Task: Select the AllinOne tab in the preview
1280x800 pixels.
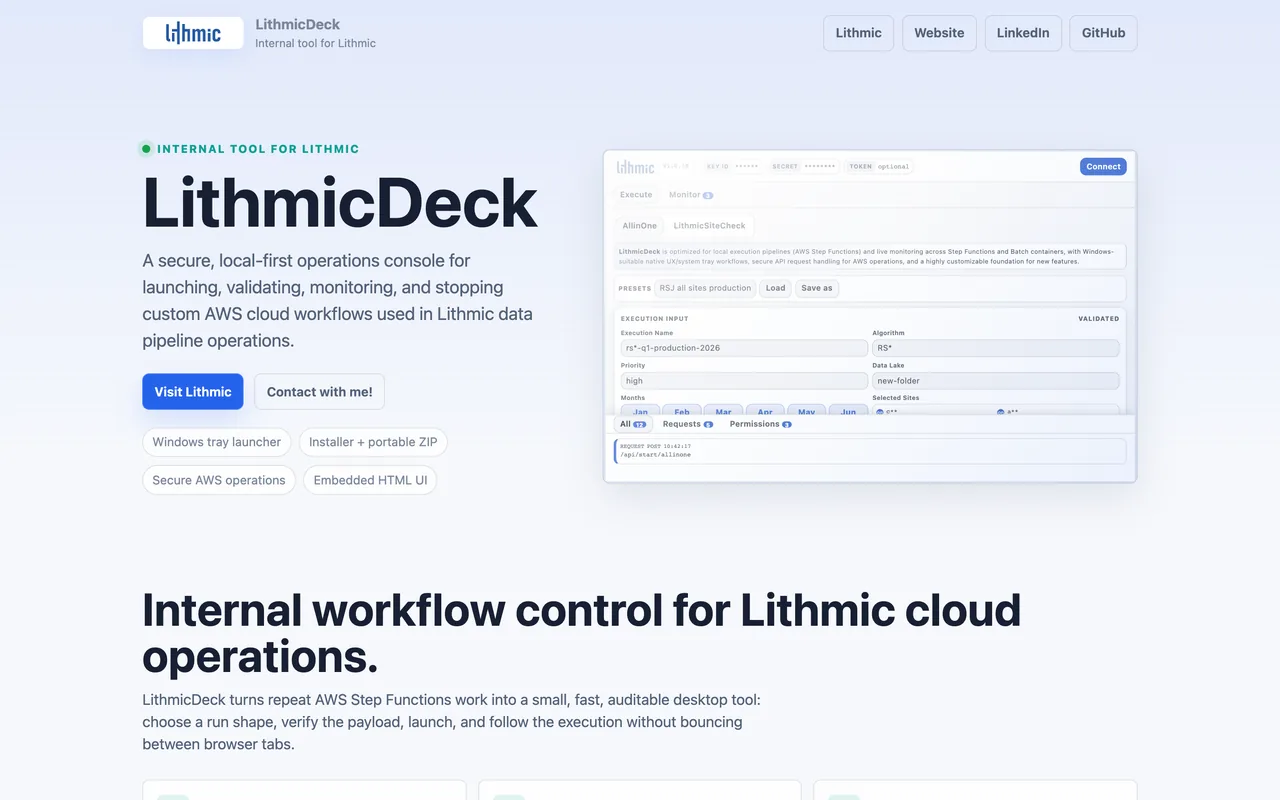Action: pyautogui.click(x=640, y=226)
